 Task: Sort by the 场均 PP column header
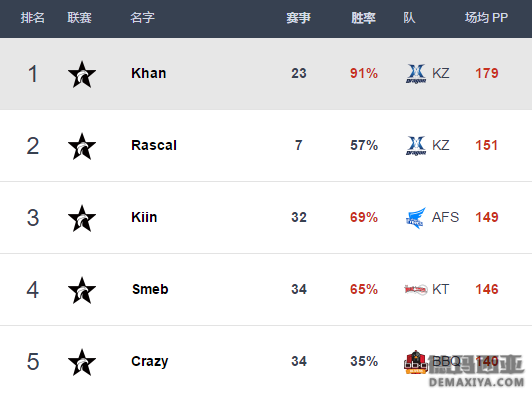tap(486, 18)
